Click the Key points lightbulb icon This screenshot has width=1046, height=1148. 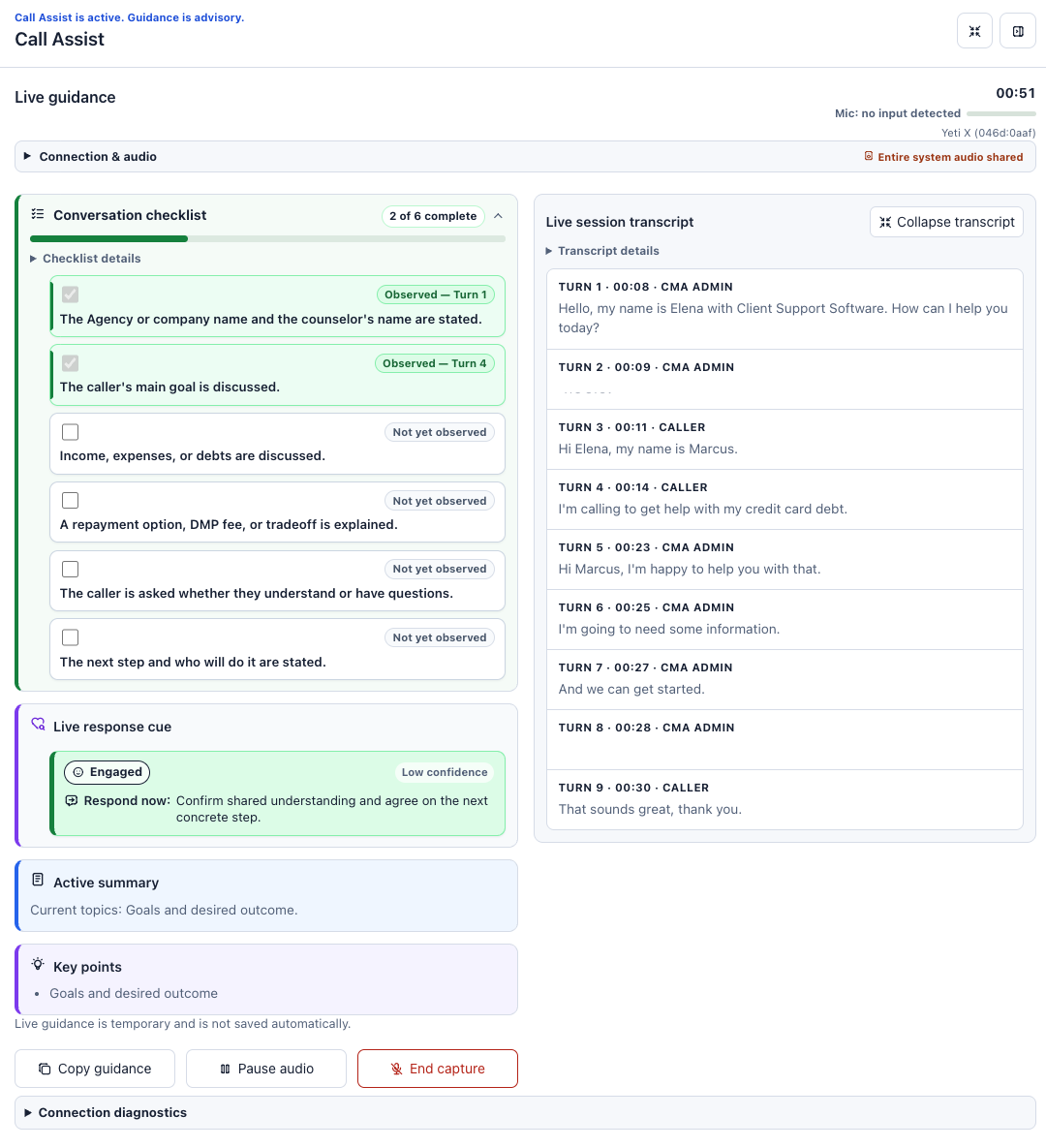(38, 964)
